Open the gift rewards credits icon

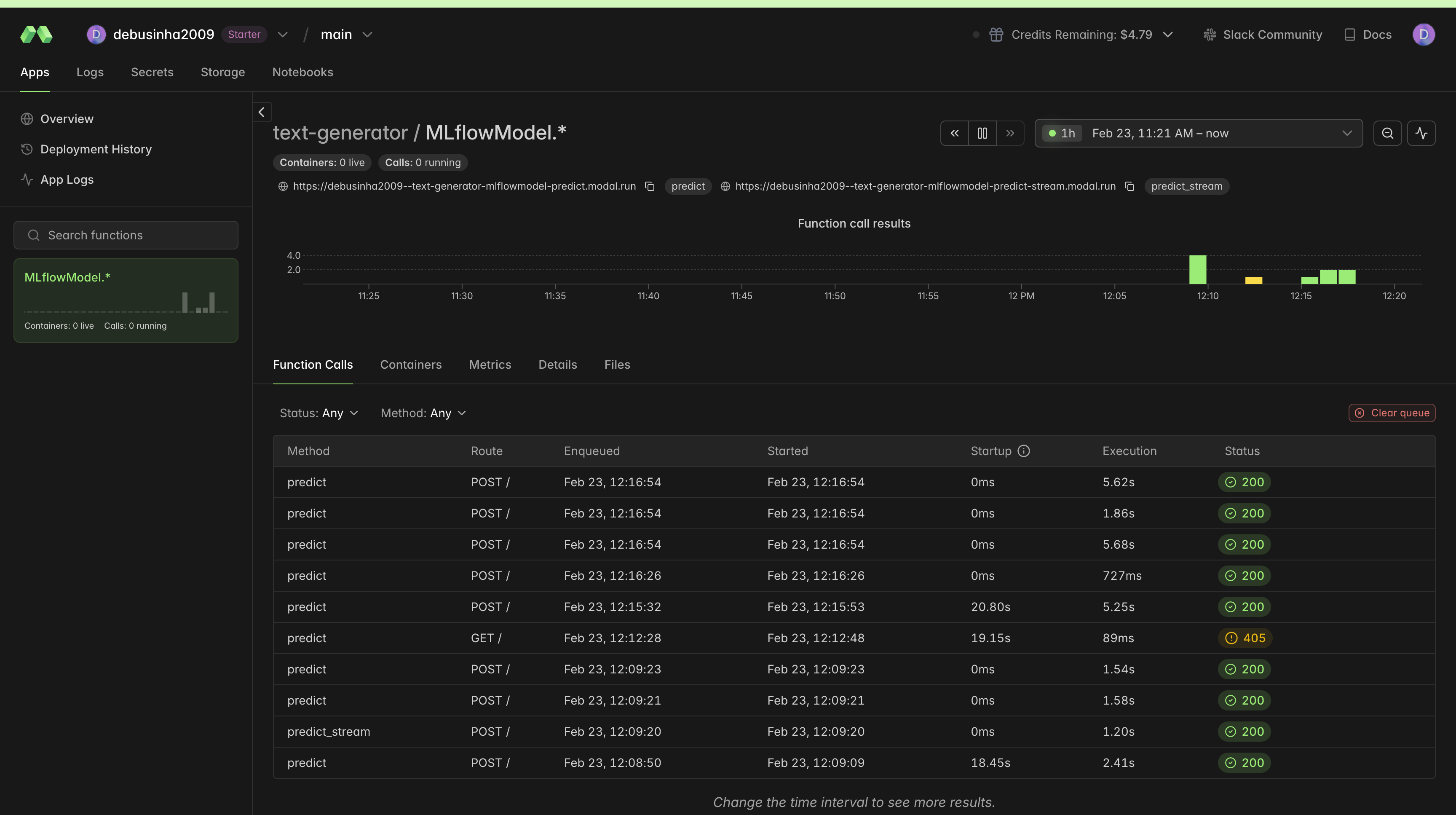click(x=996, y=34)
